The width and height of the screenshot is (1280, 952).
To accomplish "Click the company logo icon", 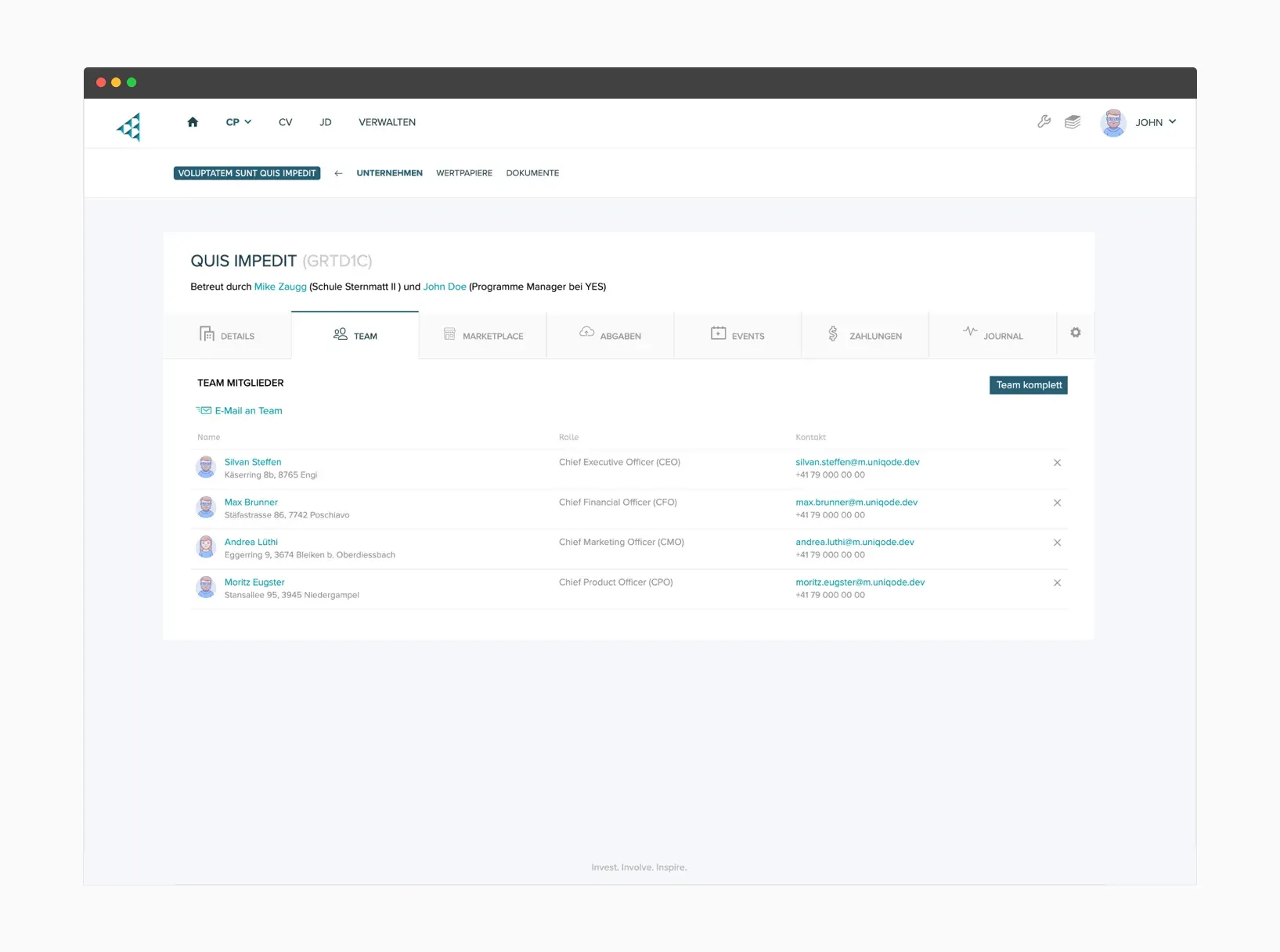I will (x=129, y=126).
